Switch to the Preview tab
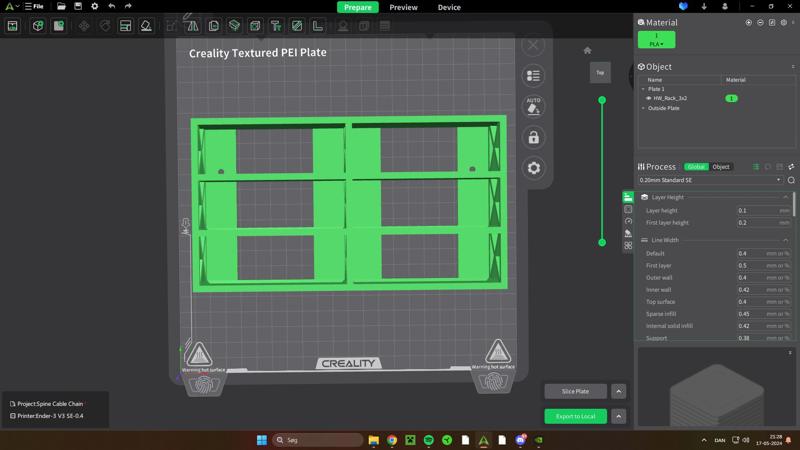Viewport: 800px width, 450px height. point(403,7)
